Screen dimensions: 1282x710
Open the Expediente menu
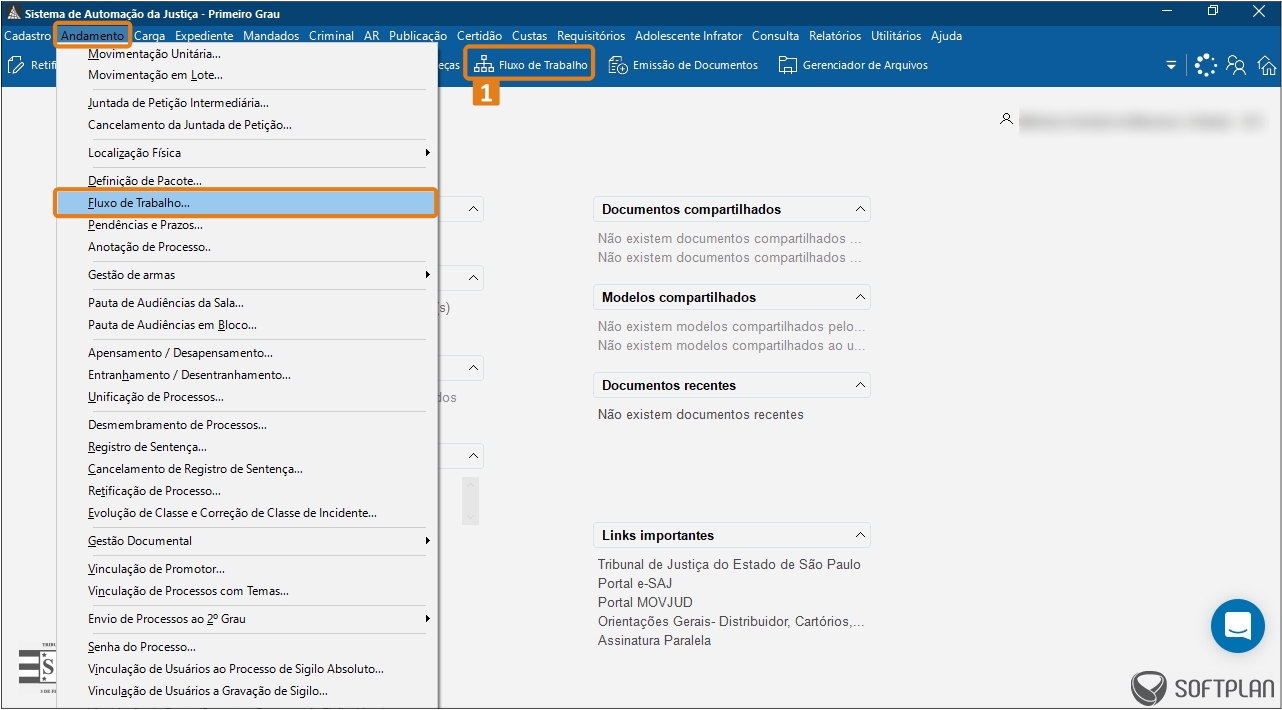pyautogui.click(x=204, y=36)
